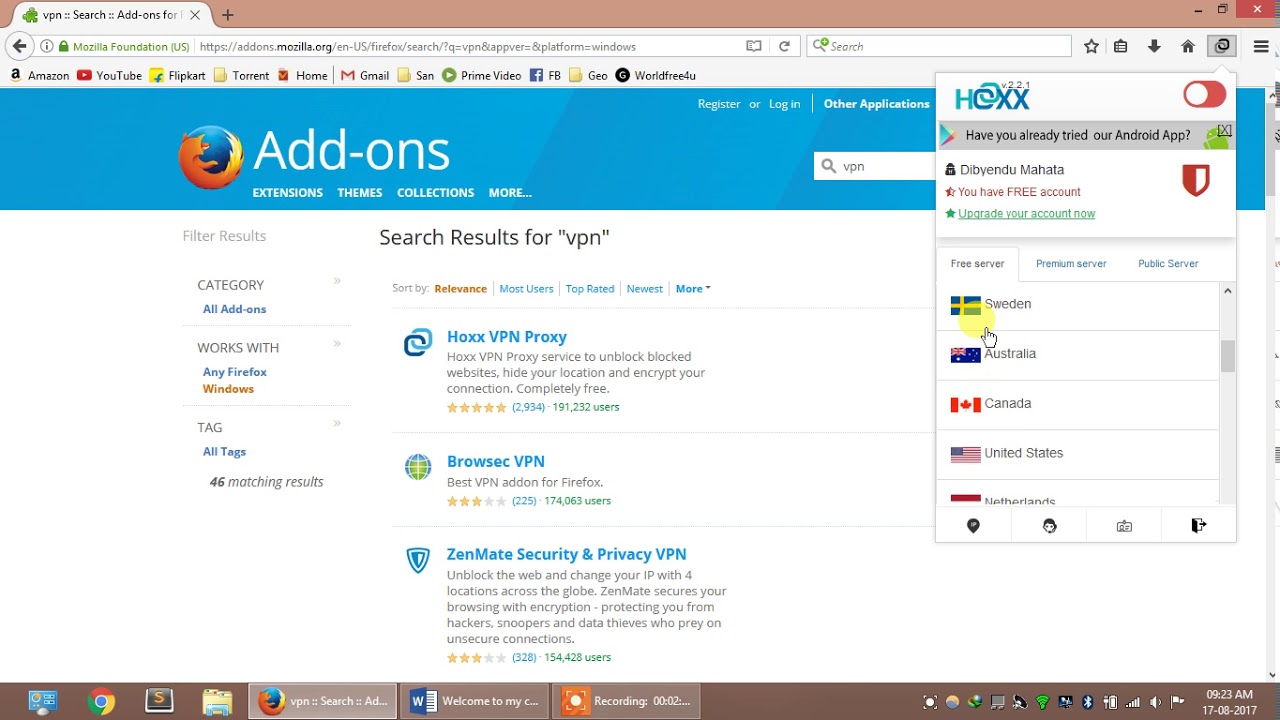Sort results by Top Rated
The height and width of the screenshot is (720, 1280).
pyautogui.click(x=590, y=289)
